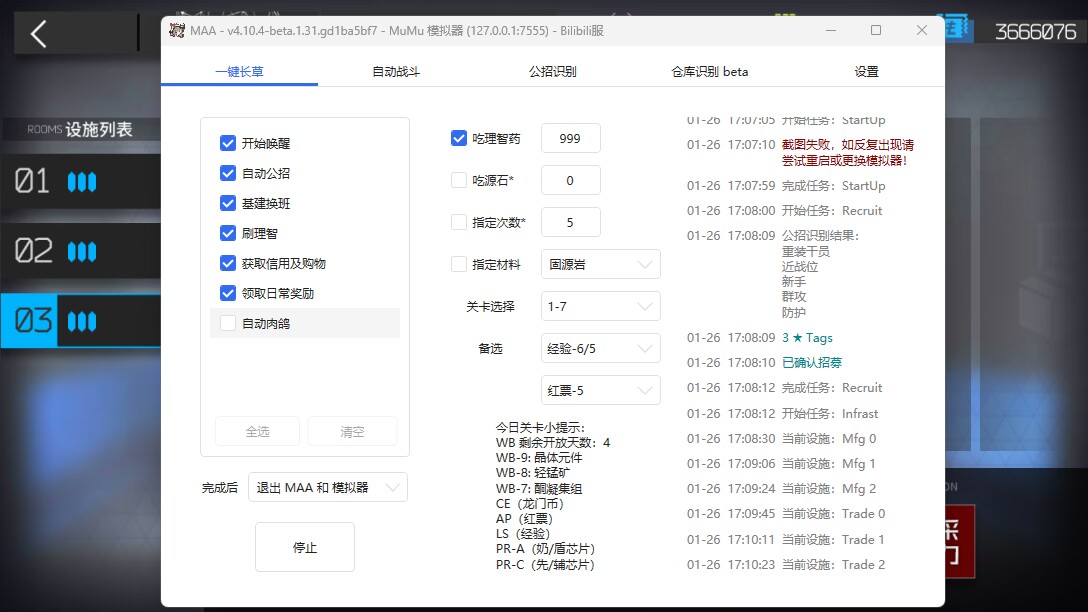Minimize the MAA window
Screen dimensions: 1088x612
pyautogui.click(x=831, y=31)
